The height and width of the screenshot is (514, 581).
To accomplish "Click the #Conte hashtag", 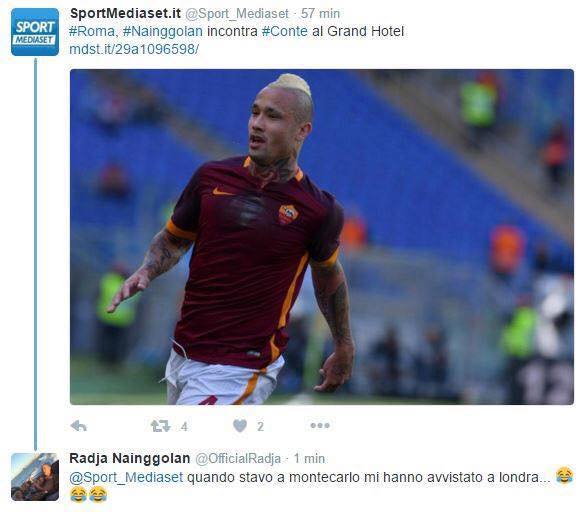I will point(285,31).
